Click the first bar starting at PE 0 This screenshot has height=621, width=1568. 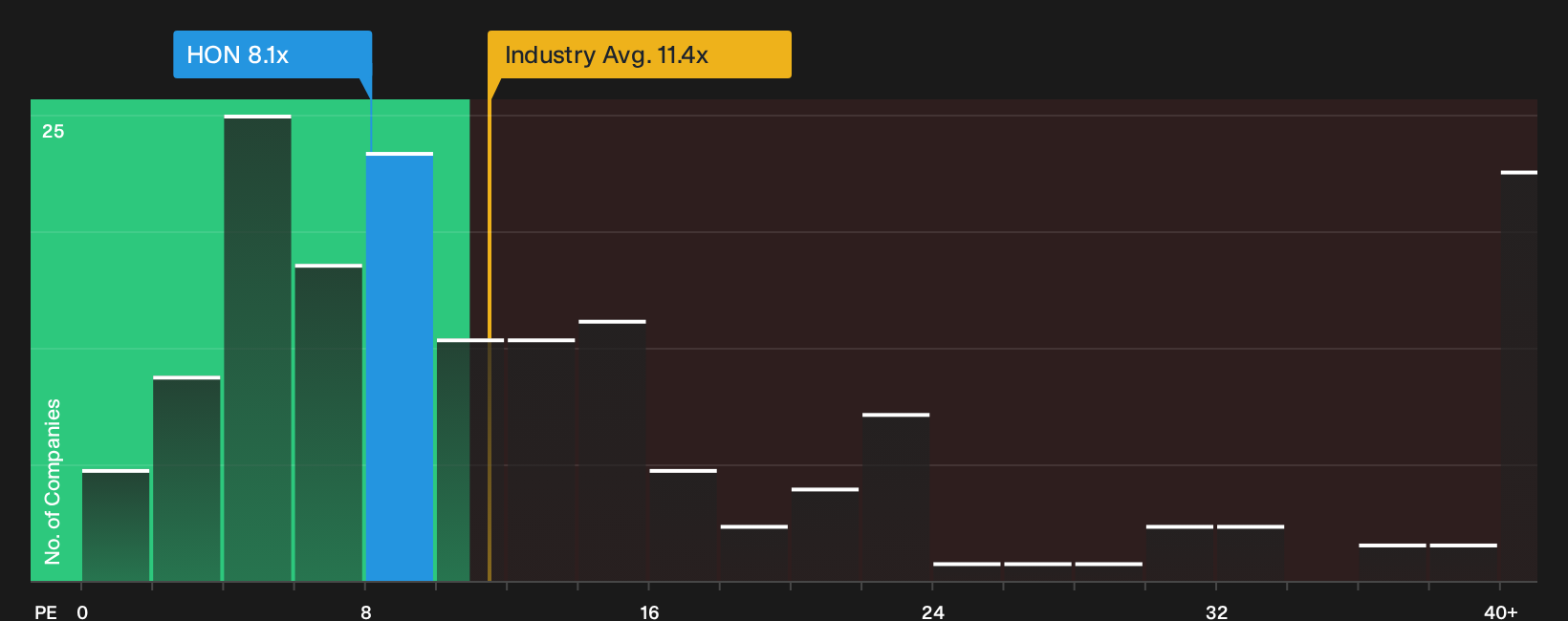116,525
